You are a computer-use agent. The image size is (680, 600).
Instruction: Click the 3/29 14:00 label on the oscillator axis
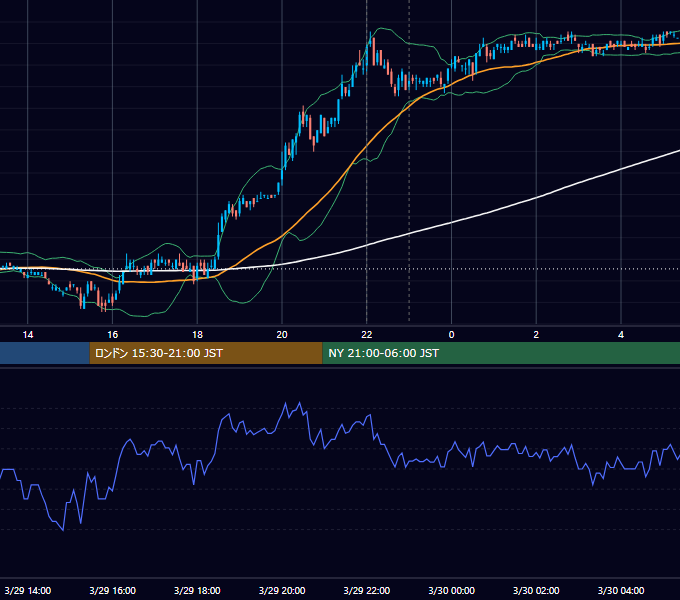pos(28,590)
